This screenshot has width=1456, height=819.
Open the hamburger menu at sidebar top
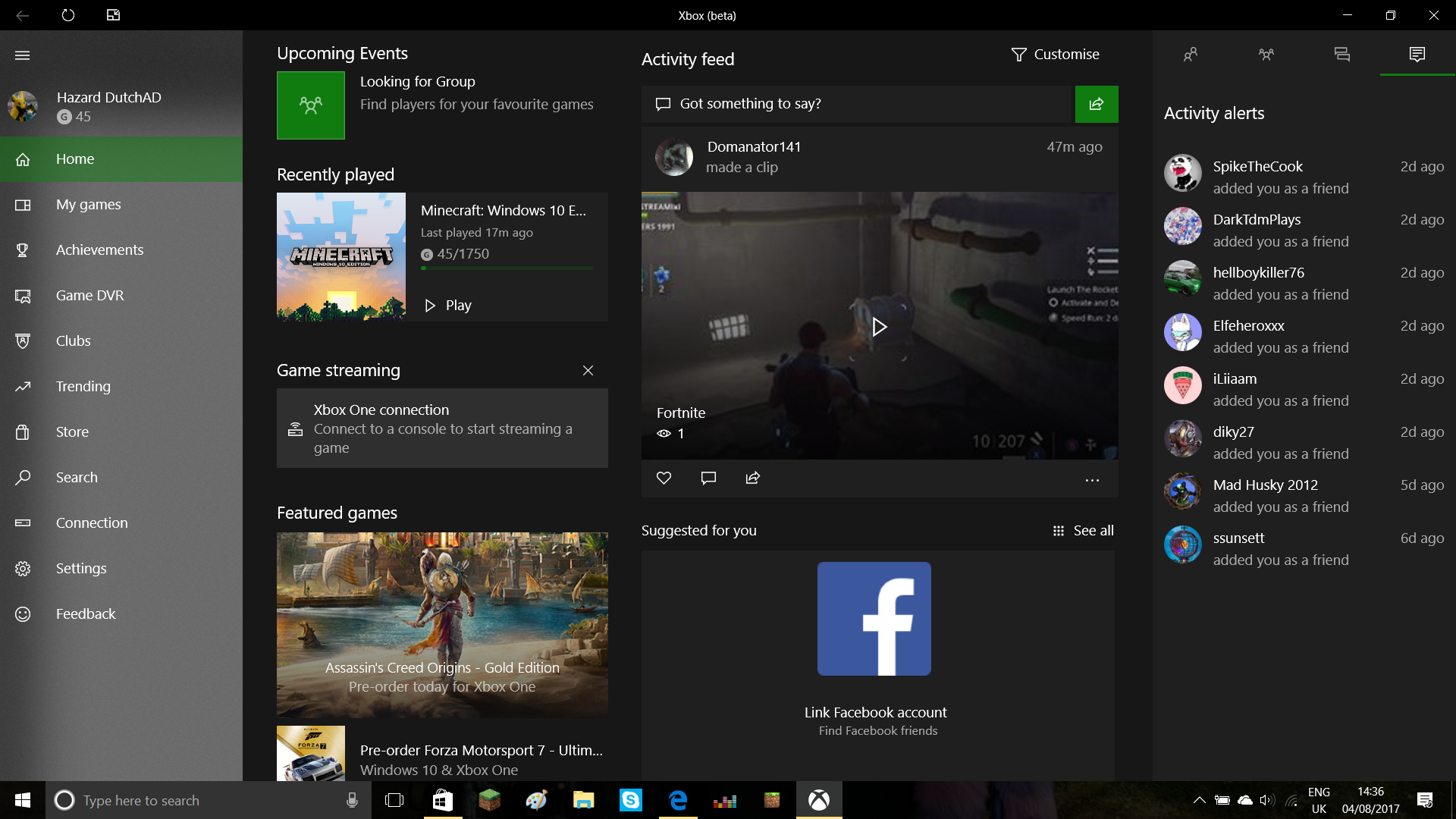pos(23,55)
